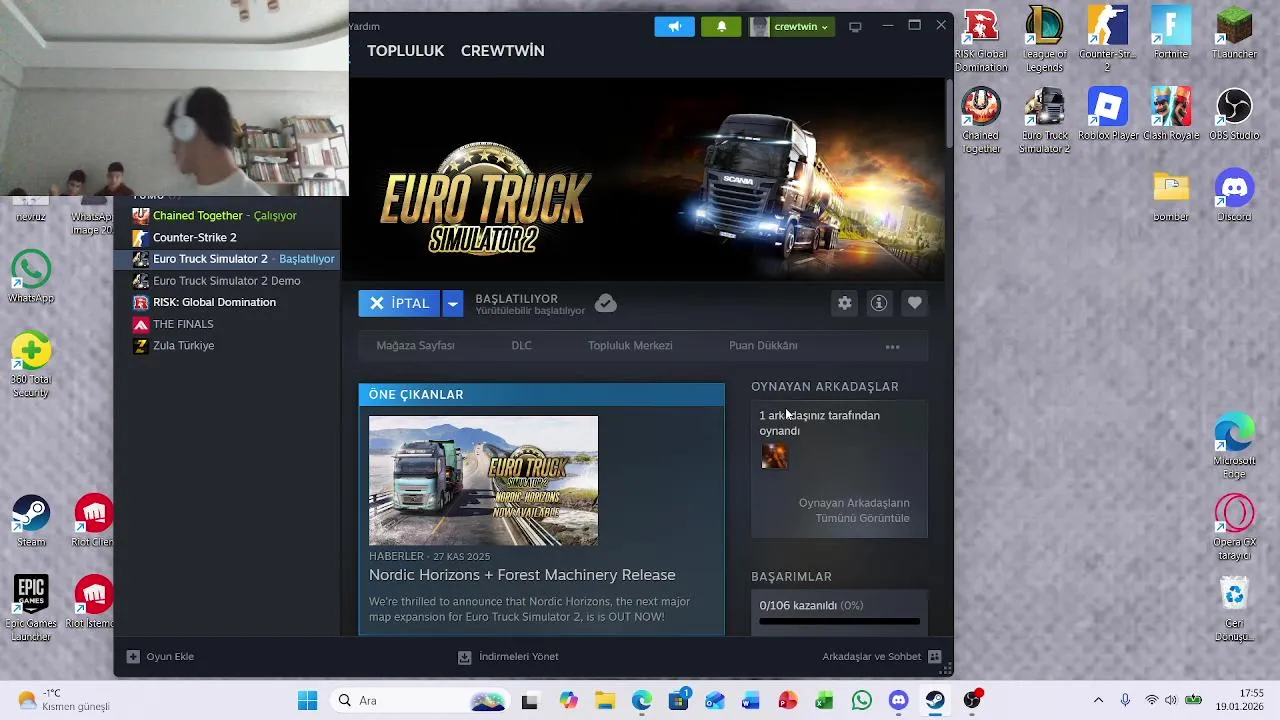Click Oyun Ekle to add a game
The image size is (1280, 720).
[160, 657]
